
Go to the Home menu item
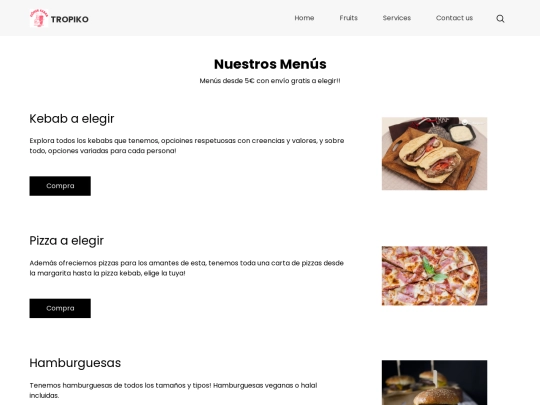pyautogui.click(x=304, y=18)
